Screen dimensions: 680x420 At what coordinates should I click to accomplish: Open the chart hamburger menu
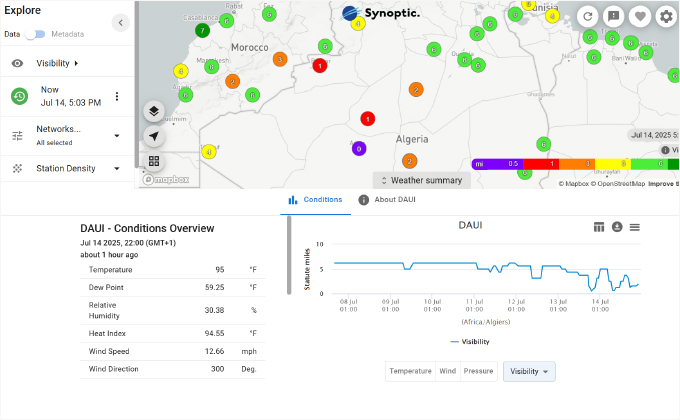coord(635,227)
